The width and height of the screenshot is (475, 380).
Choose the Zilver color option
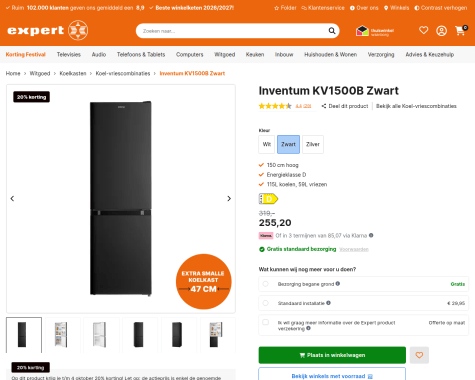[x=313, y=144]
